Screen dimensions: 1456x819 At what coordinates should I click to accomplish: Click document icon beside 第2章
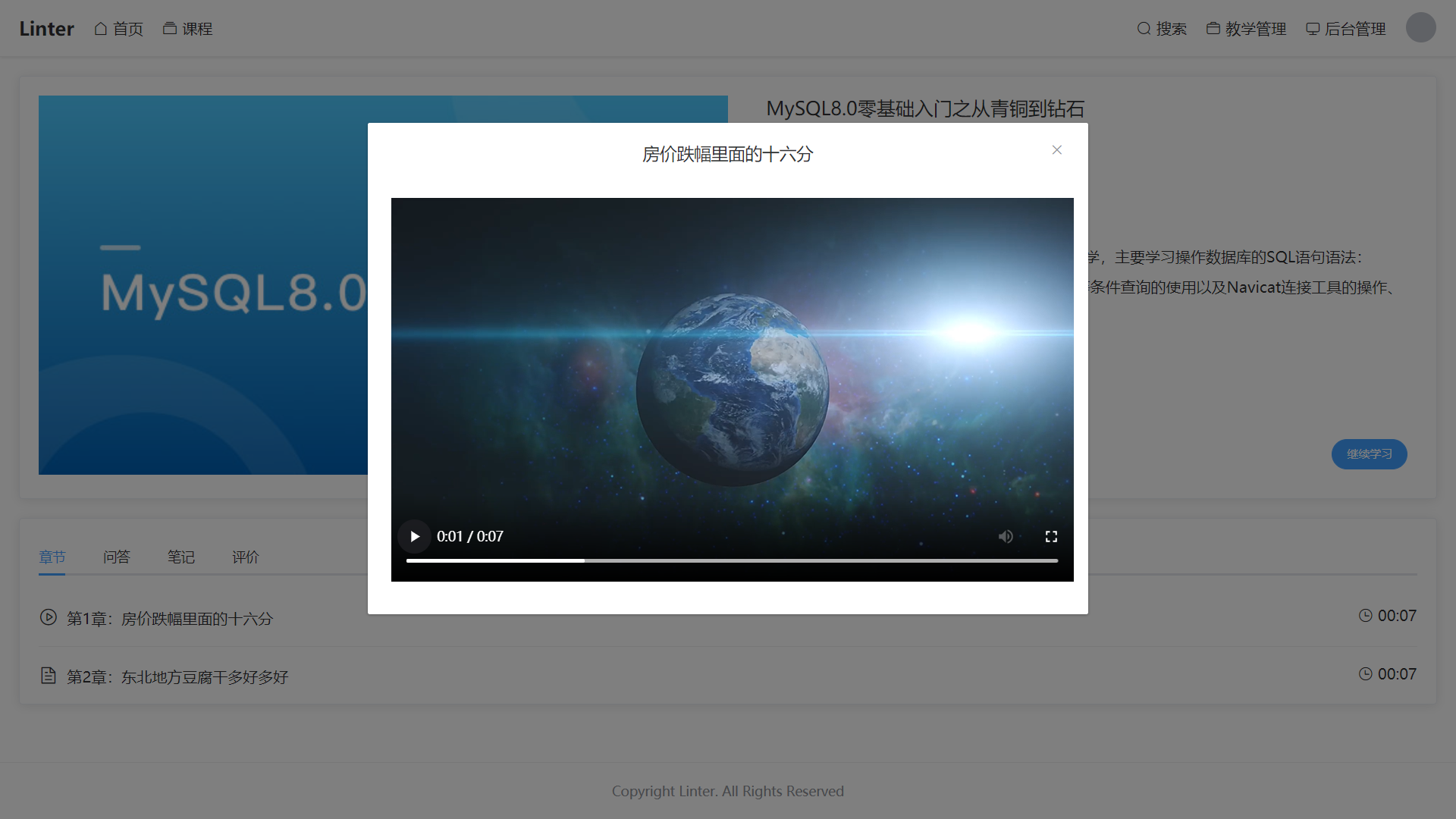pyautogui.click(x=49, y=676)
